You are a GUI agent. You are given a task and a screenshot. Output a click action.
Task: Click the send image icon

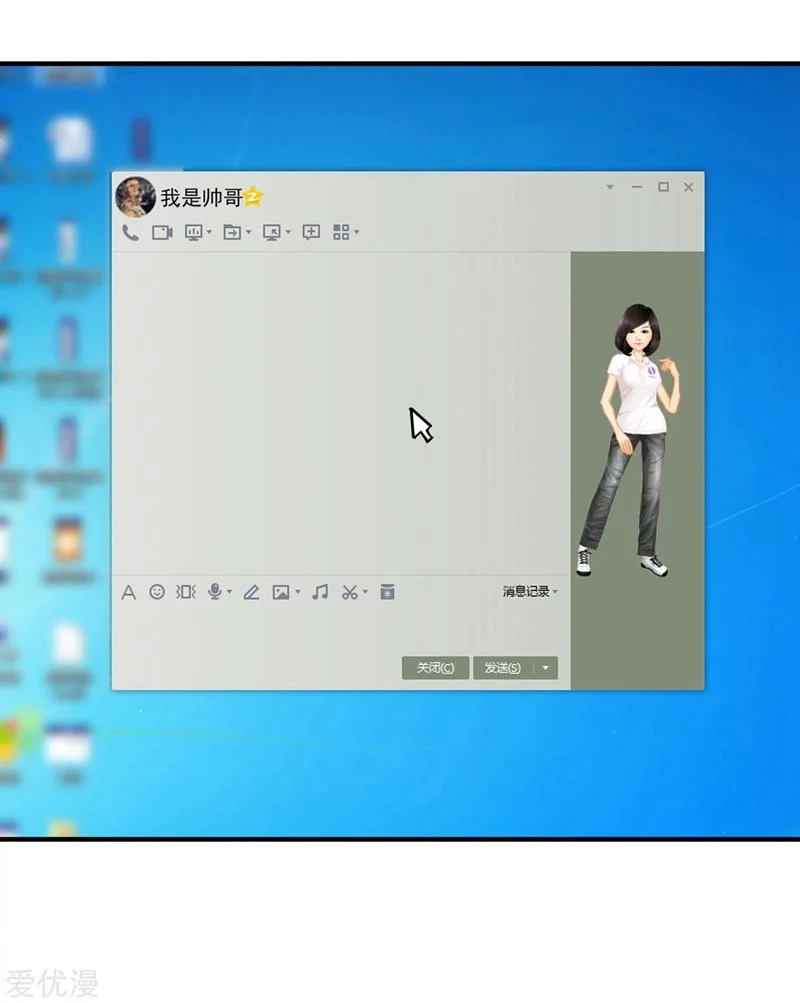click(x=281, y=592)
